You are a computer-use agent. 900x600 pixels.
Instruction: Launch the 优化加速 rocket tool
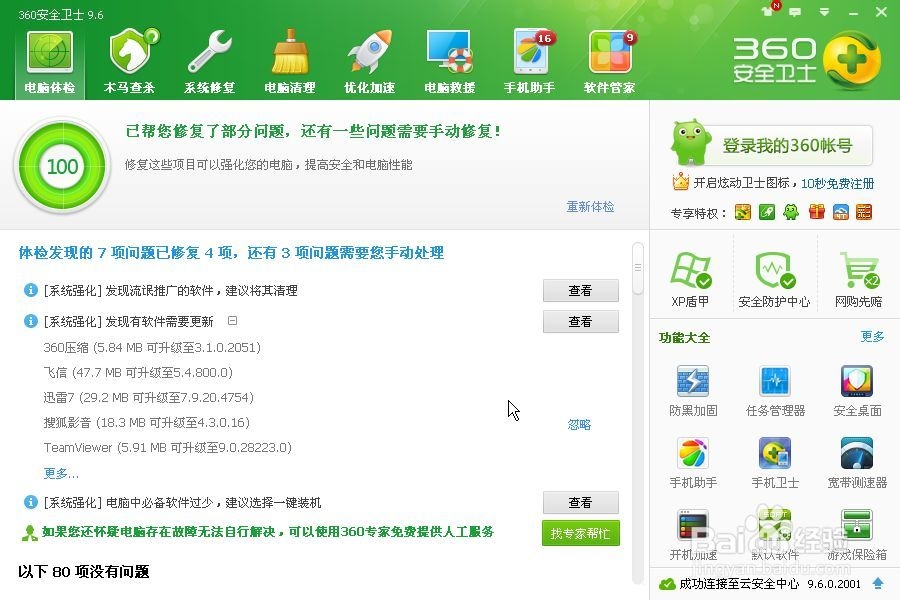point(370,62)
